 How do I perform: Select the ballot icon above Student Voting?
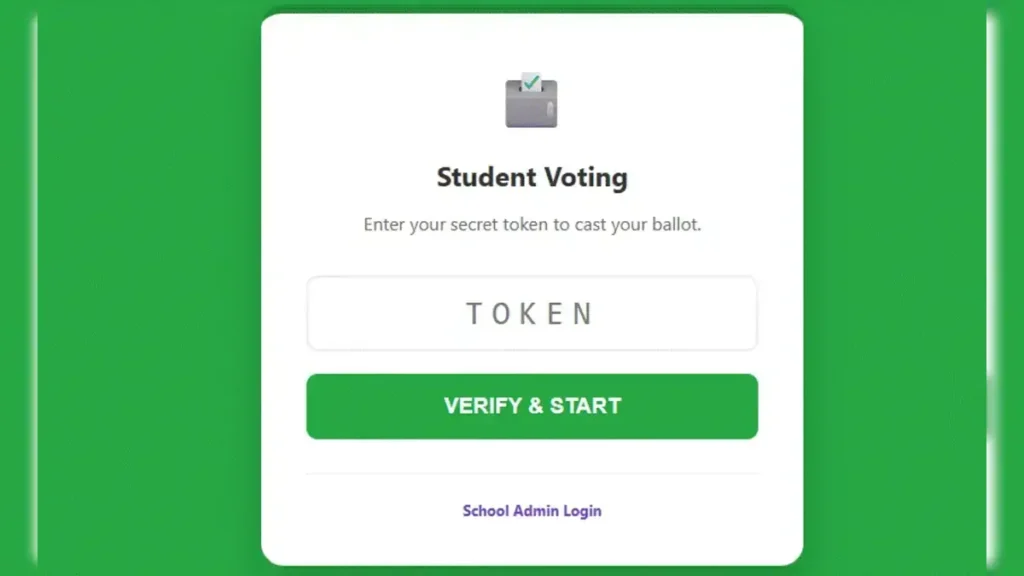click(x=531, y=98)
